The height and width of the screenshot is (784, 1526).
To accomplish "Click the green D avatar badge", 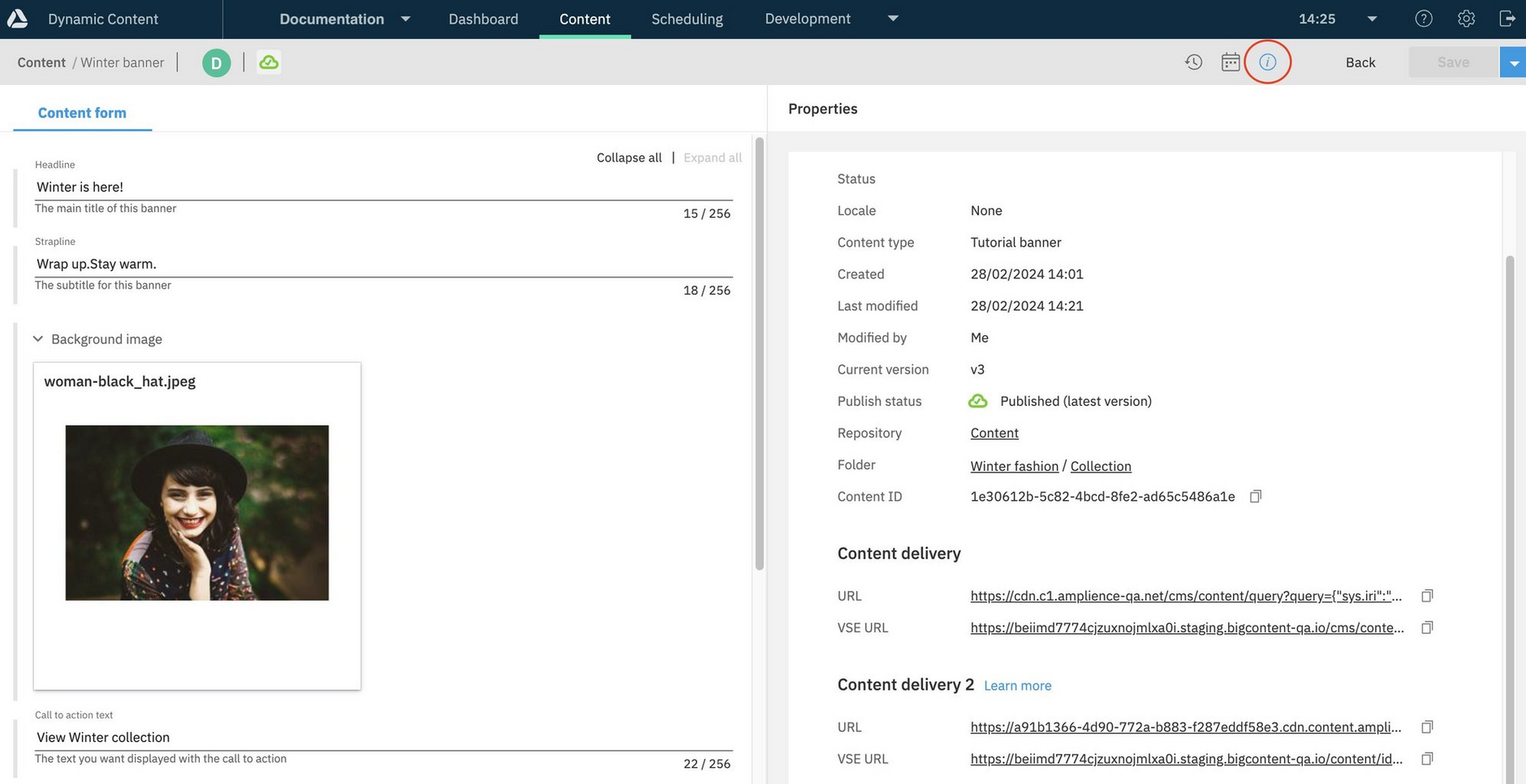I will click(x=216, y=62).
